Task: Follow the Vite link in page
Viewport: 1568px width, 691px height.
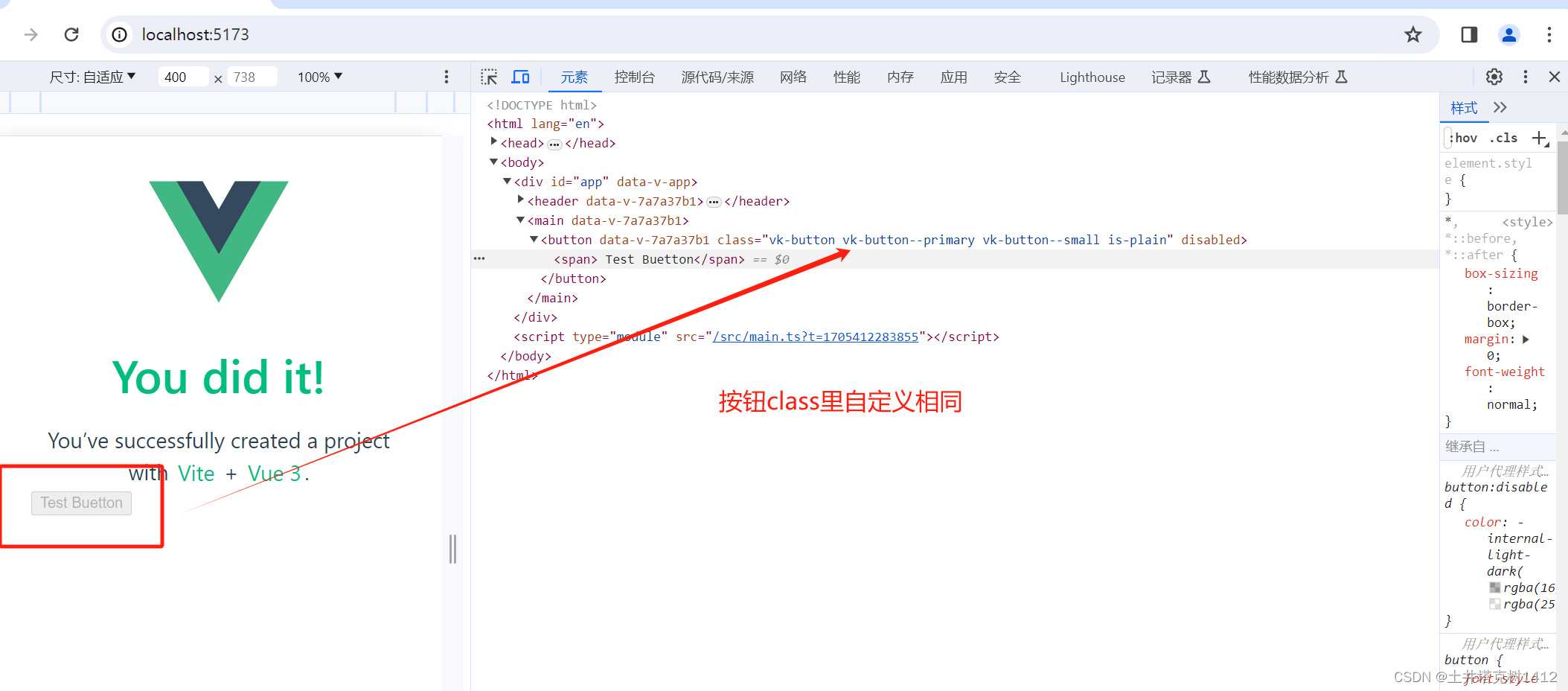Action: coord(196,474)
